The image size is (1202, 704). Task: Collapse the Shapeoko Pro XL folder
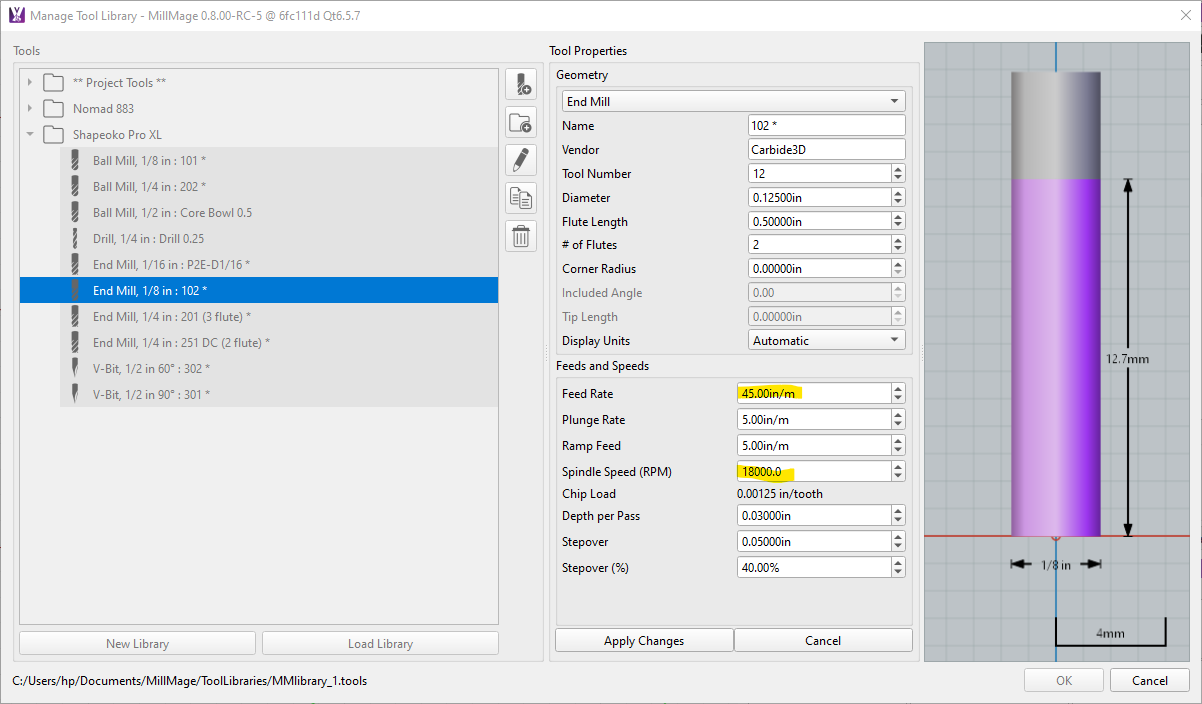(x=30, y=134)
